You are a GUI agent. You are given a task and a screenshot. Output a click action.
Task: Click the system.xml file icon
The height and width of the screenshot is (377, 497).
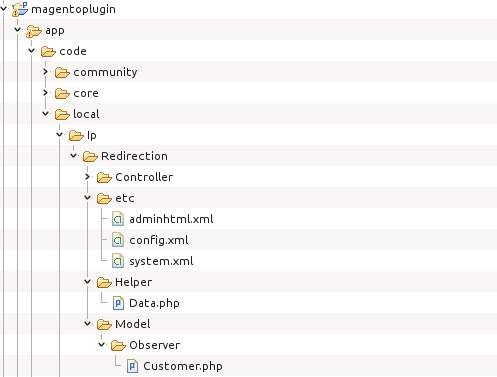(118, 261)
